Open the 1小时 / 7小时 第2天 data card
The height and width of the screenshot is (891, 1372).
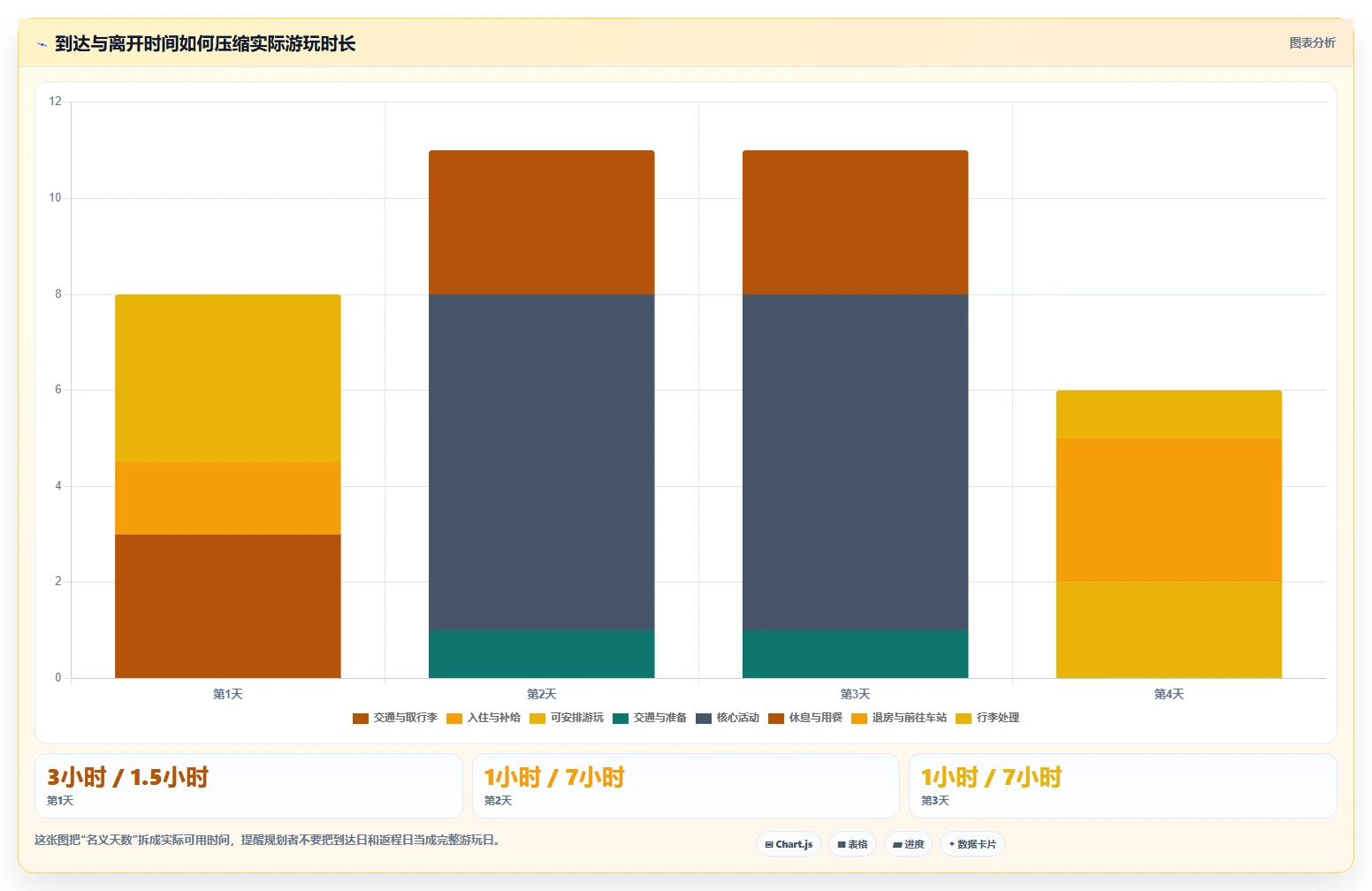[x=686, y=786]
